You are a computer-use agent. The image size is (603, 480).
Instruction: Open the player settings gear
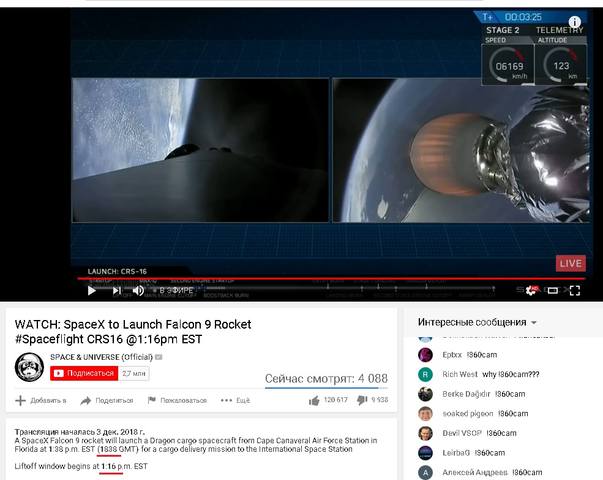click(x=531, y=290)
